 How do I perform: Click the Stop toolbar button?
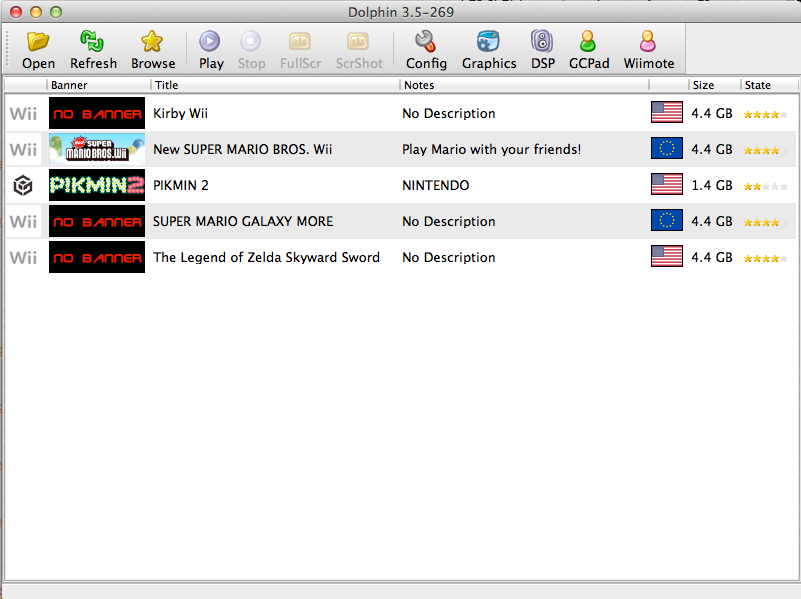pos(251,50)
